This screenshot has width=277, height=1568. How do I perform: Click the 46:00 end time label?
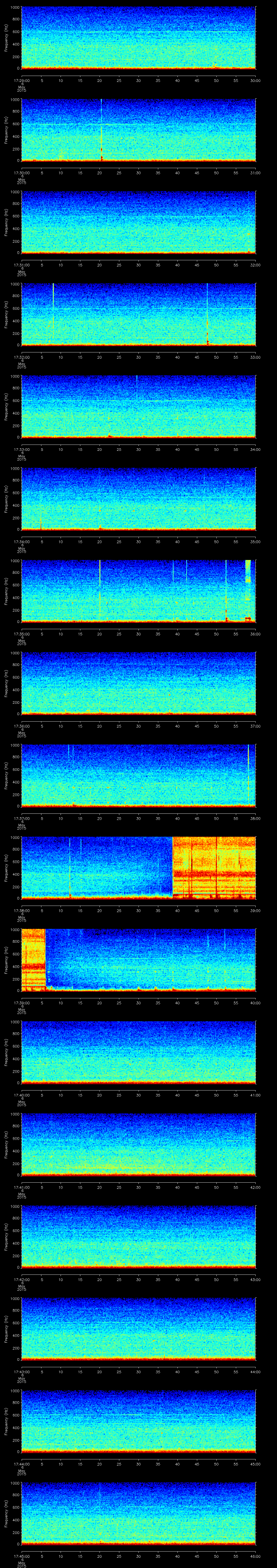(x=256, y=1556)
